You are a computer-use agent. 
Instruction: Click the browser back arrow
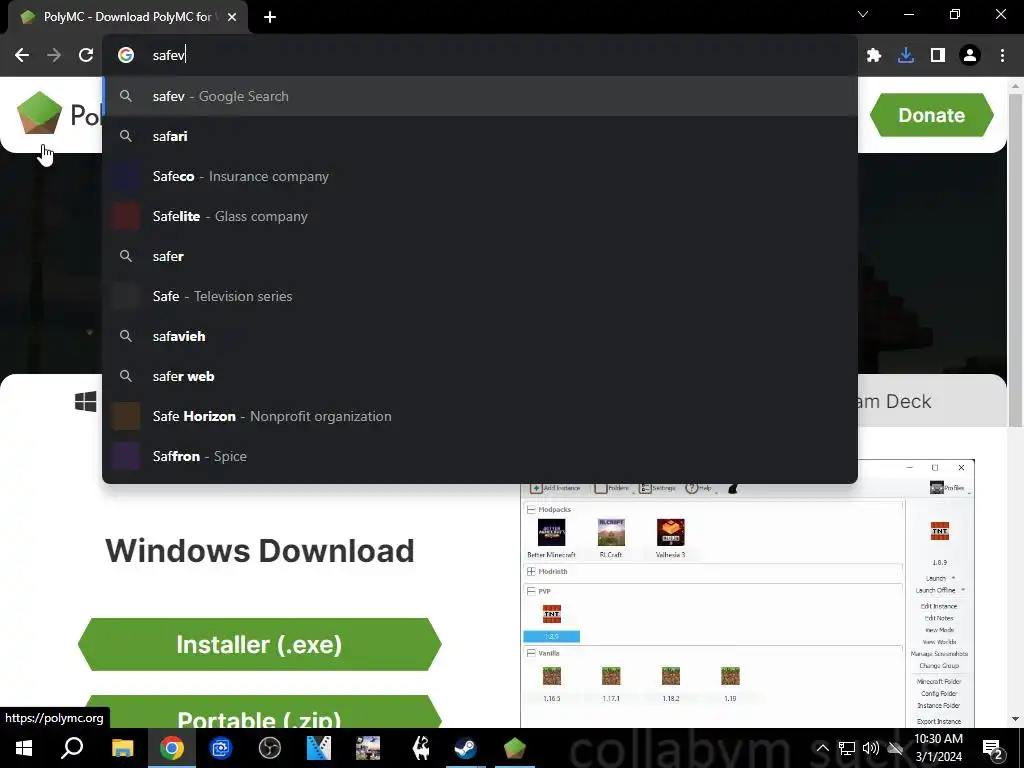(22, 55)
